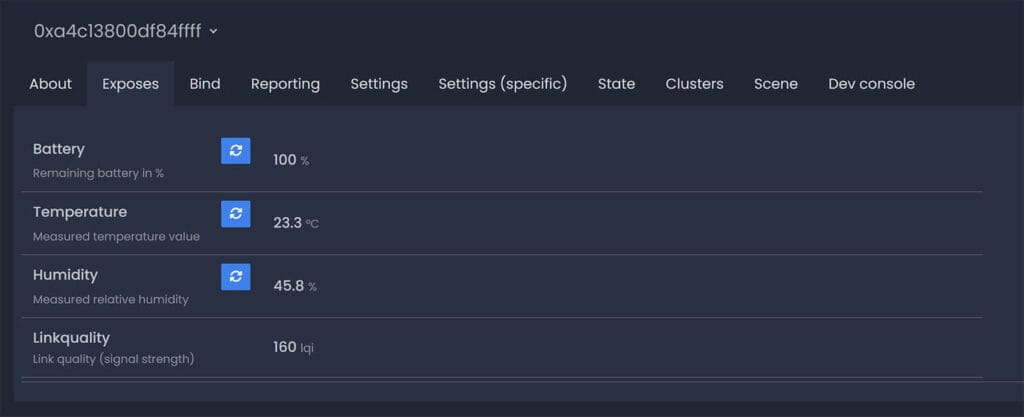Open the Settings tab
This screenshot has height=417, width=1024.
(379, 84)
